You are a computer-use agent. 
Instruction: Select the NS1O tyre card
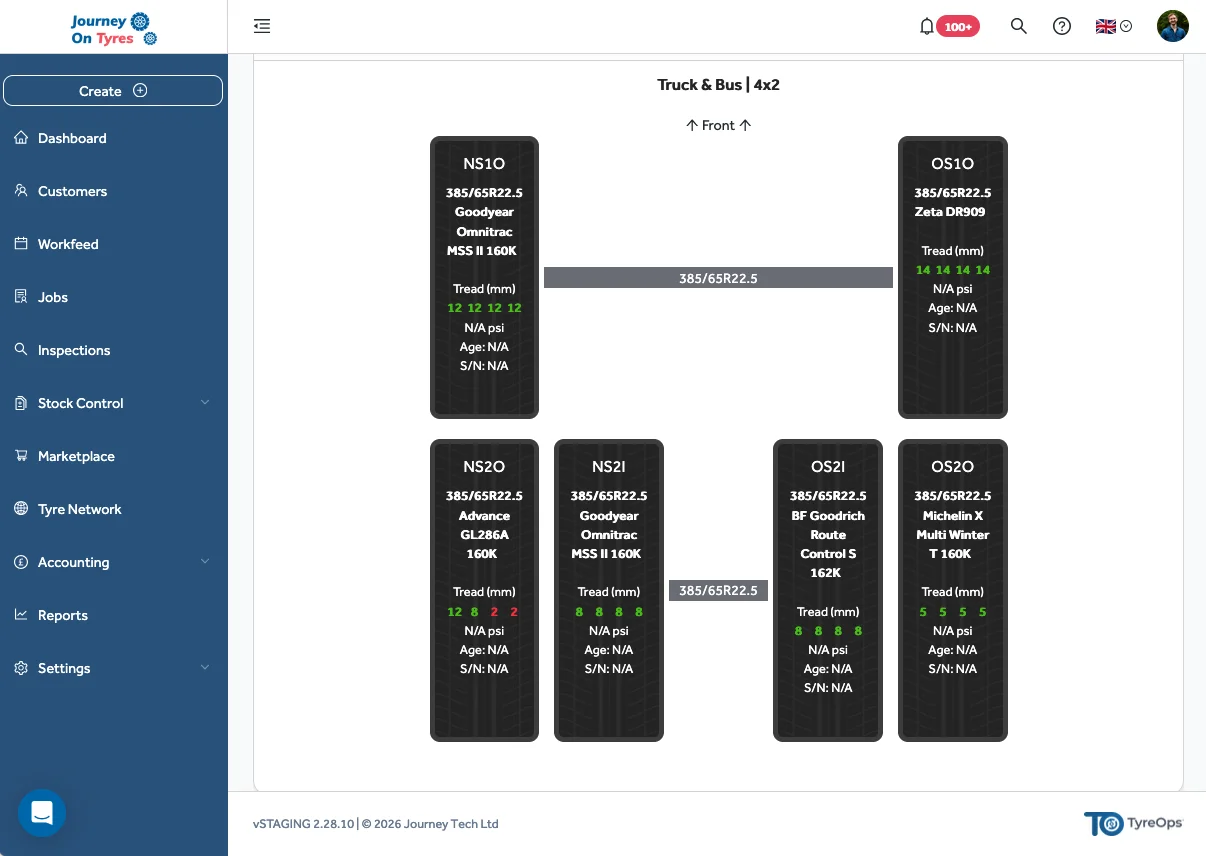pyautogui.click(x=484, y=277)
